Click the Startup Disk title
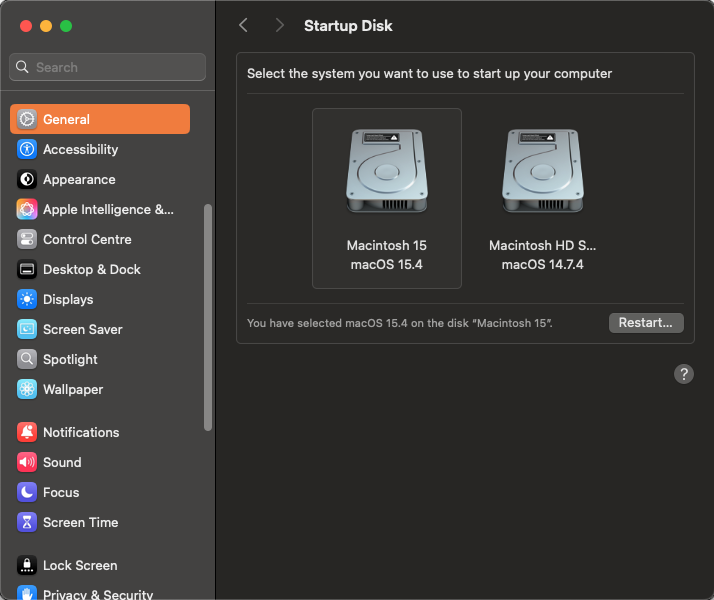Viewport: 714px width, 600px height. click(x=348, y=26)
